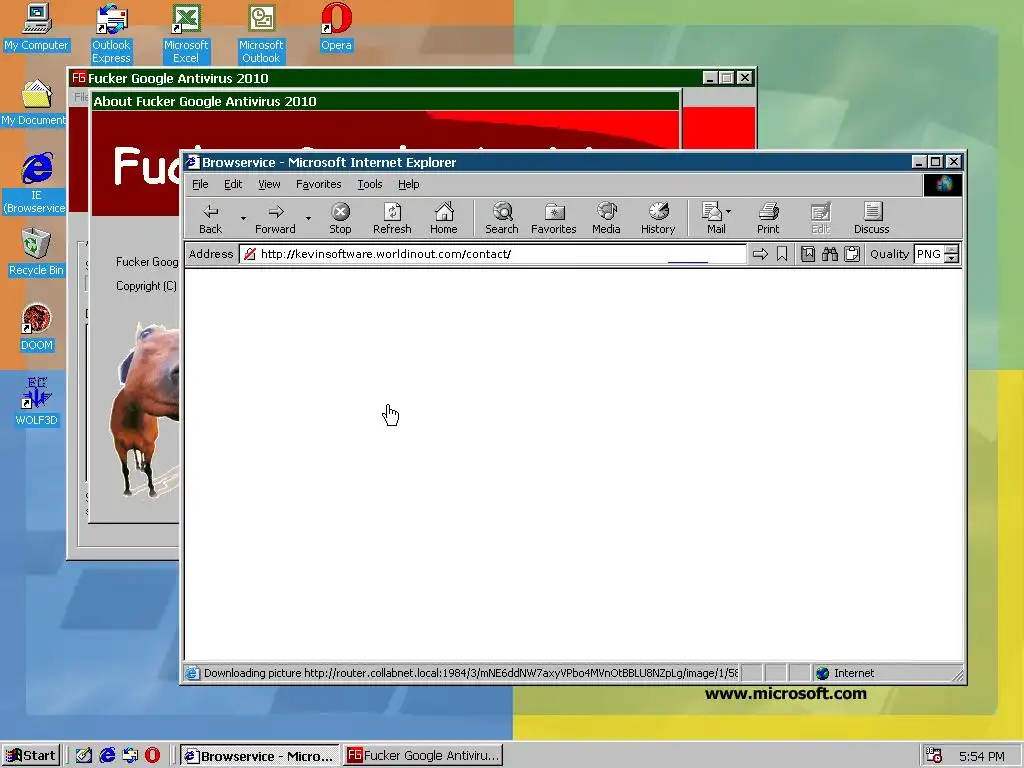
Task: Click the horse image in the About dialog
Action: point(146,409)
